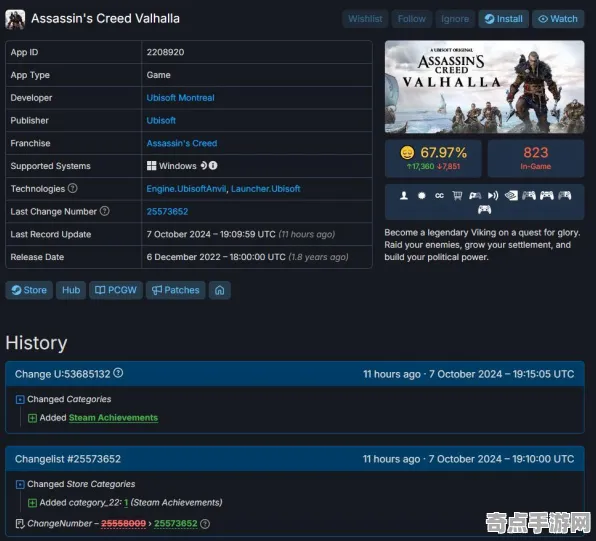Screen dimensions: 596x541
Task: Collapse the Changed Categories section
Action: pos(20,400)
